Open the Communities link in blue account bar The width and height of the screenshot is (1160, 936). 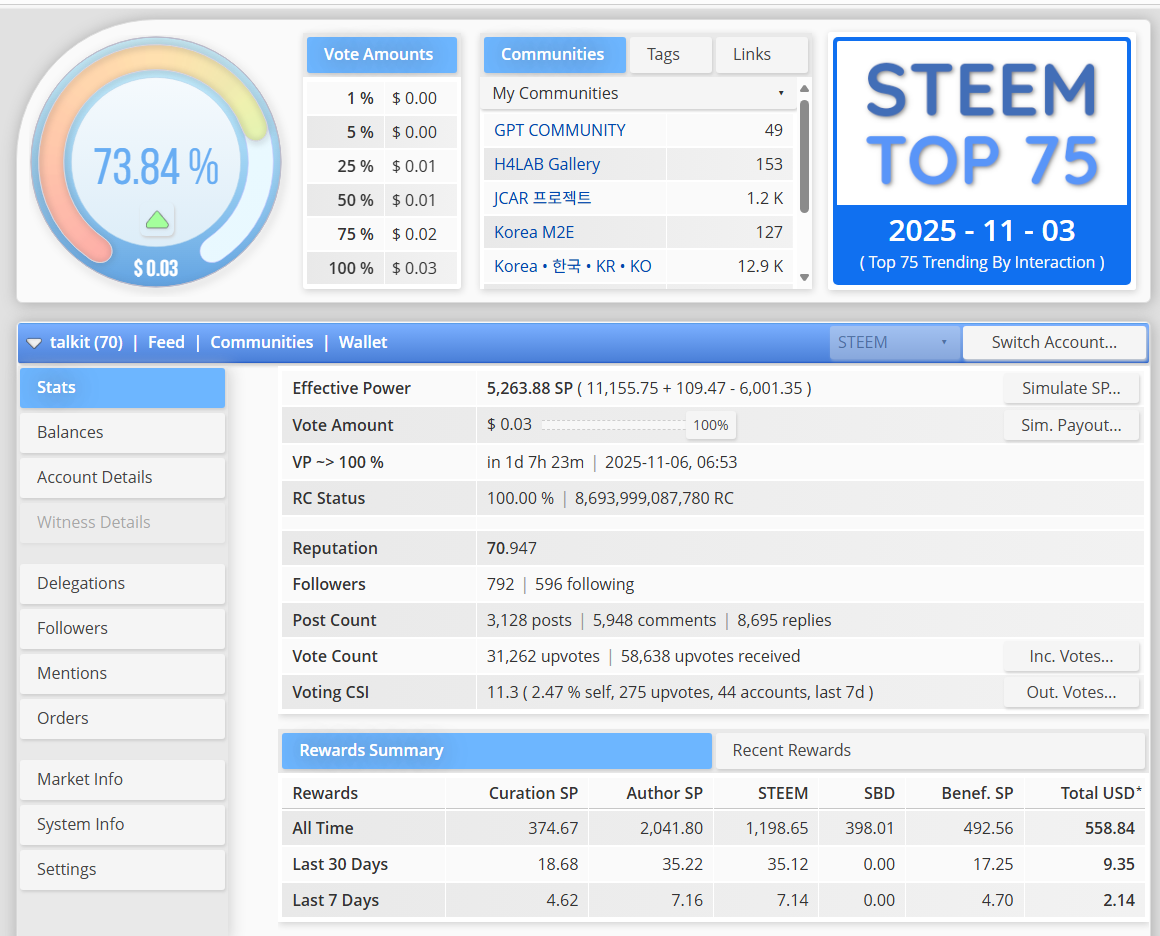click(x=262, y=343)
